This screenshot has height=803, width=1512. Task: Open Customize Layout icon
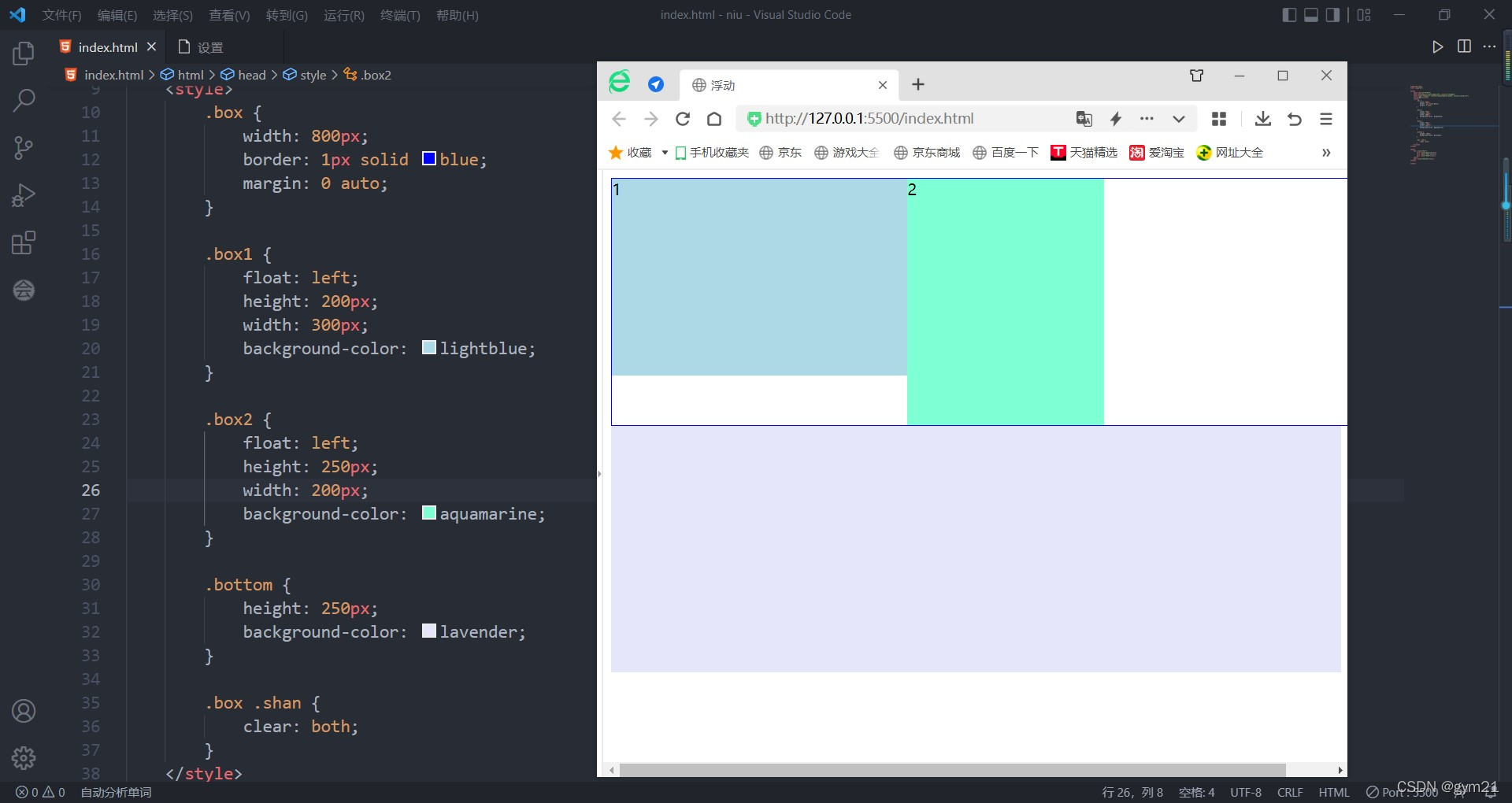[1364, 15]
